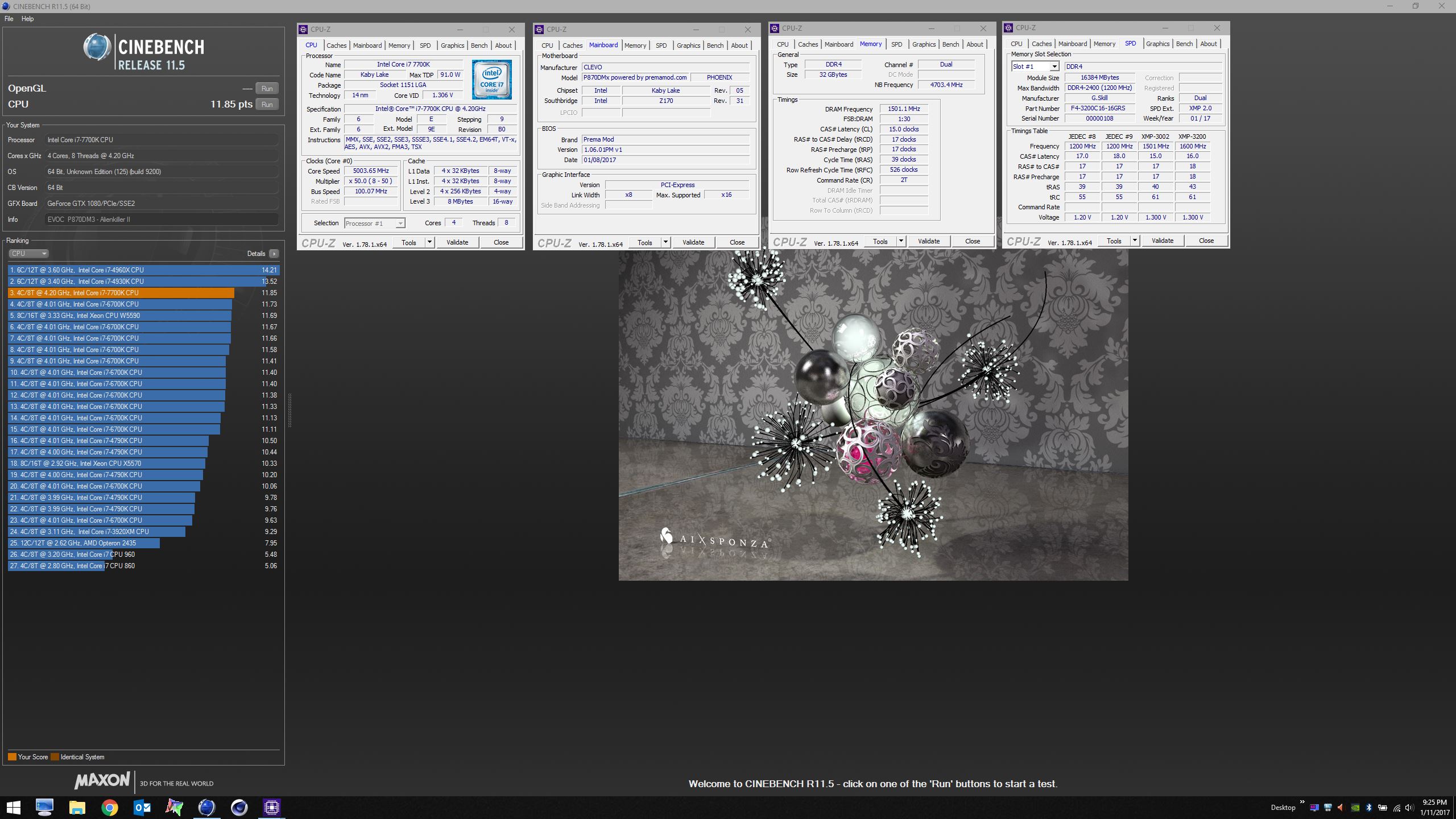Open Tools dropdown arrow in Mainboard window
The width and height of the screenshot is (1456, 819).
point(665,242)
